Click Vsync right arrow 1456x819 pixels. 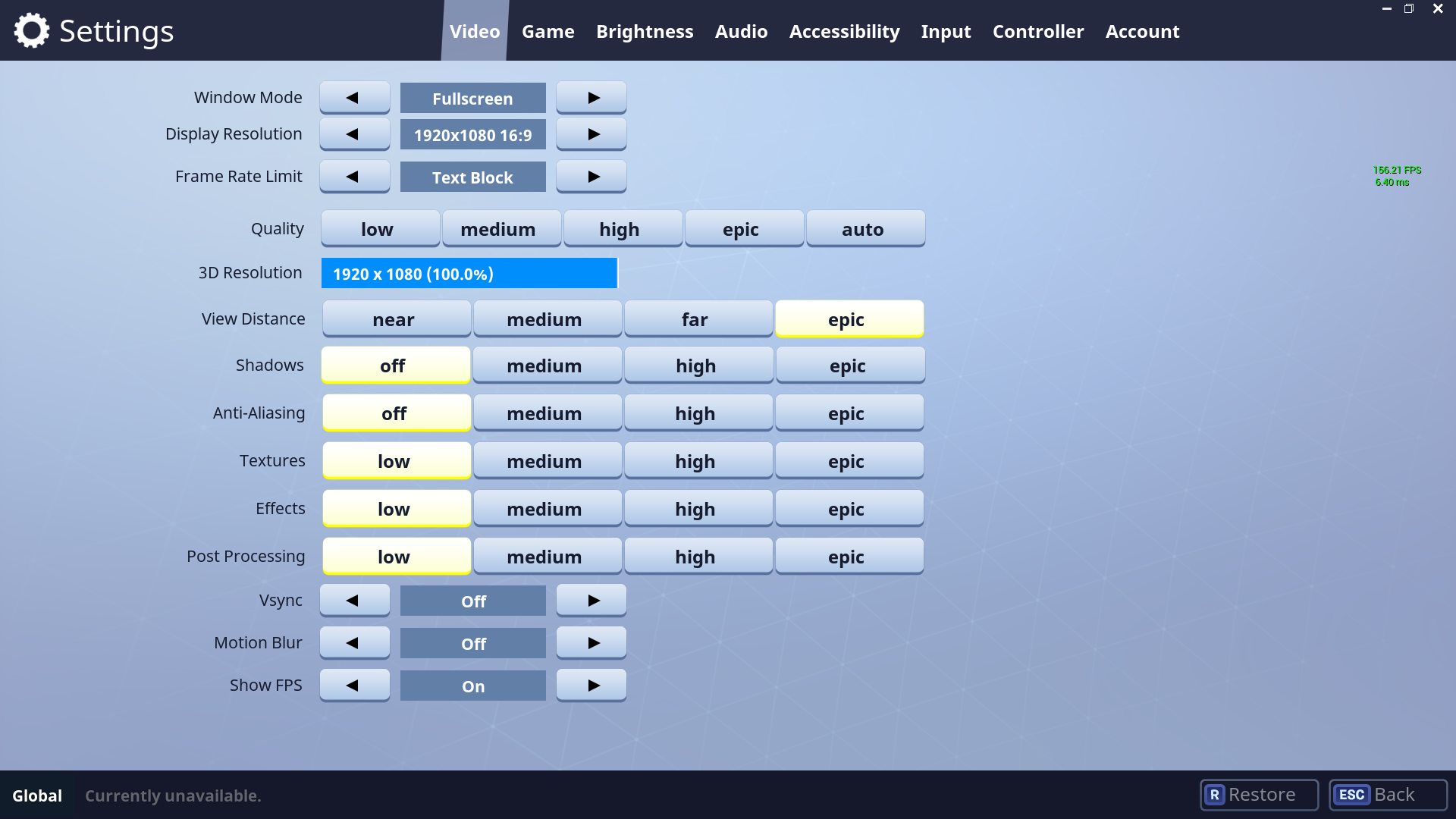(591, 601)
